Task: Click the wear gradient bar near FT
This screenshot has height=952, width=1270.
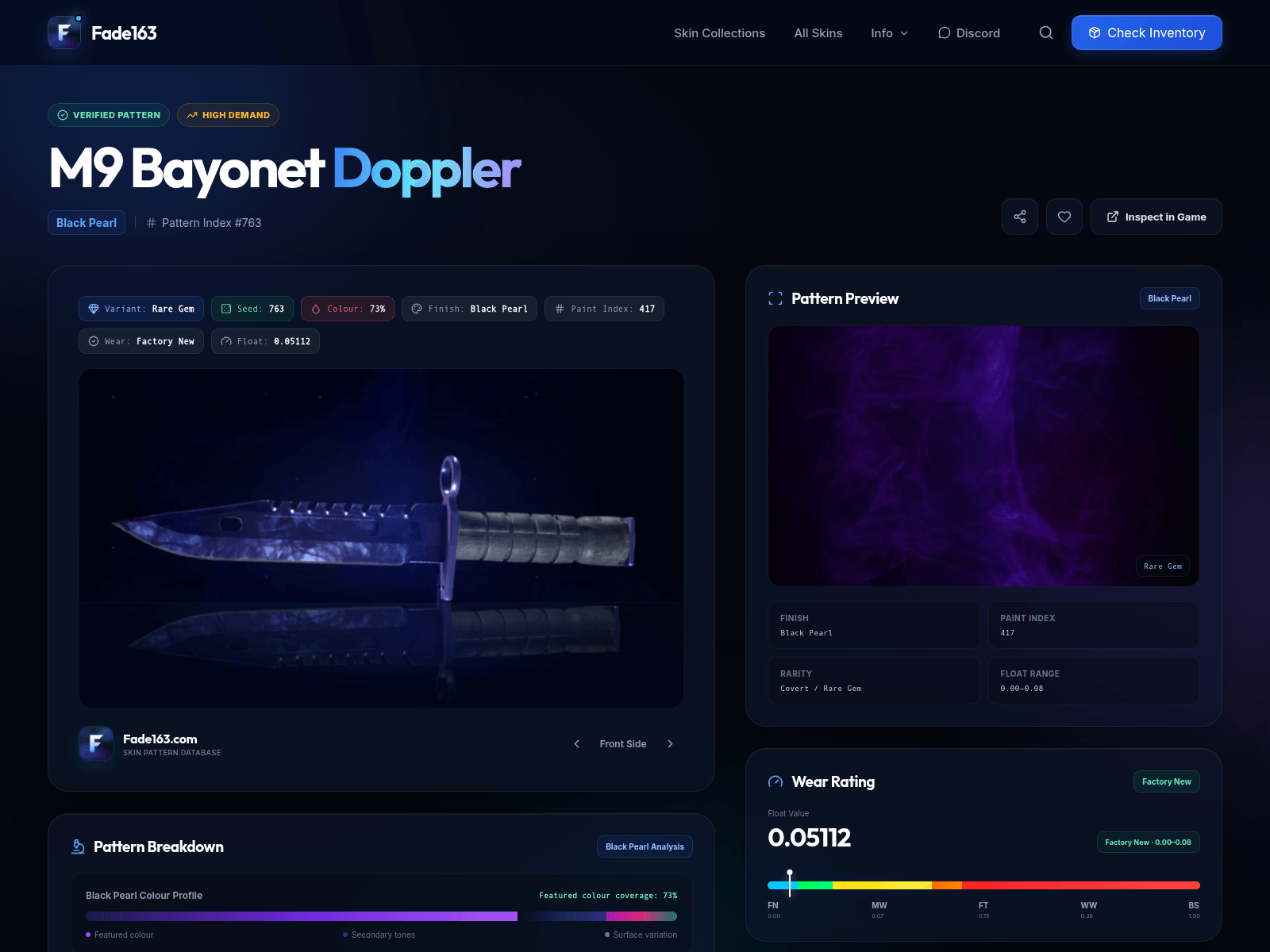Action: click(983, 885)
